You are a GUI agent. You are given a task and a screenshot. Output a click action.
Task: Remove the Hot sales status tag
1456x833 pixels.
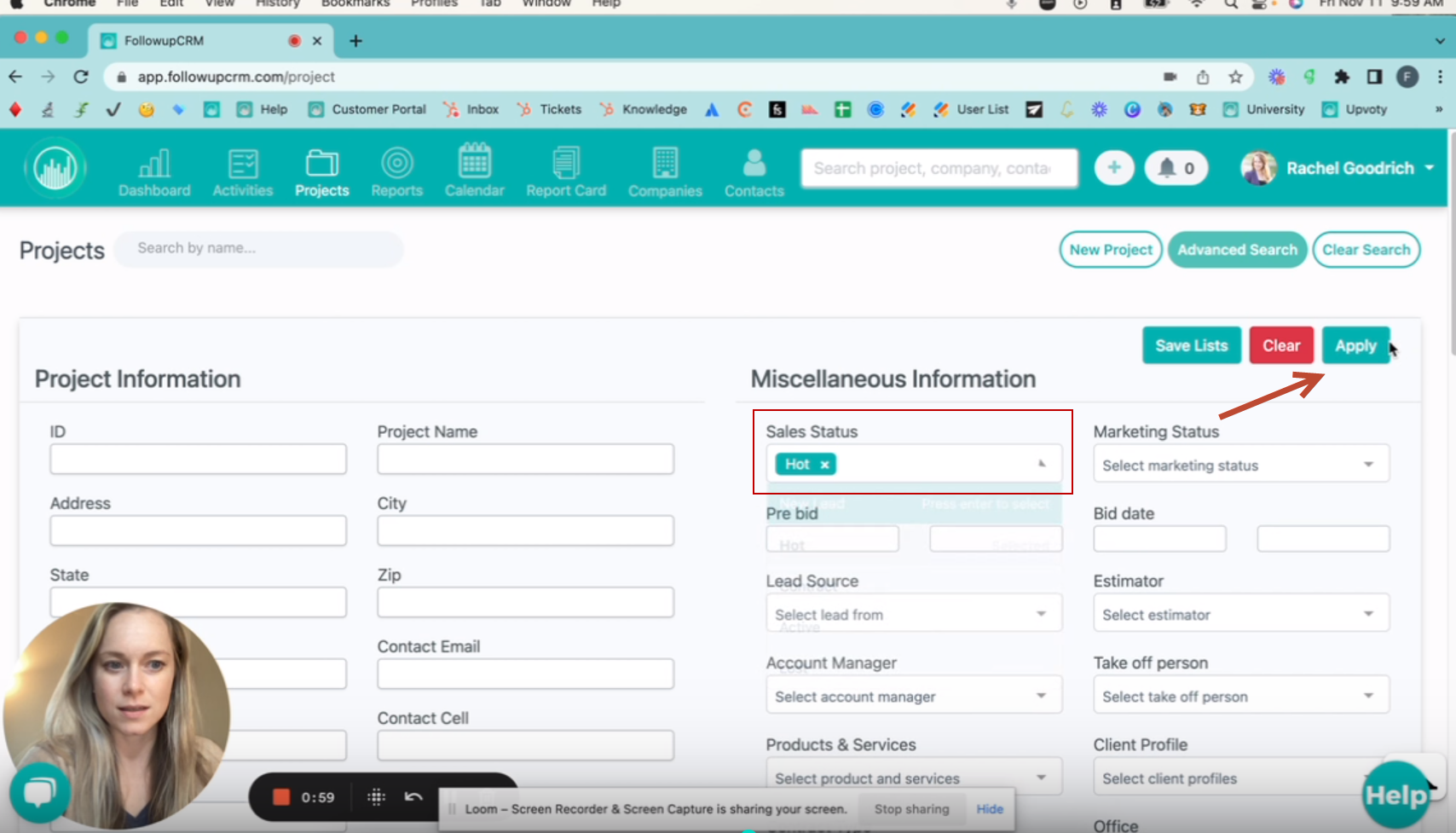point(824,464)
